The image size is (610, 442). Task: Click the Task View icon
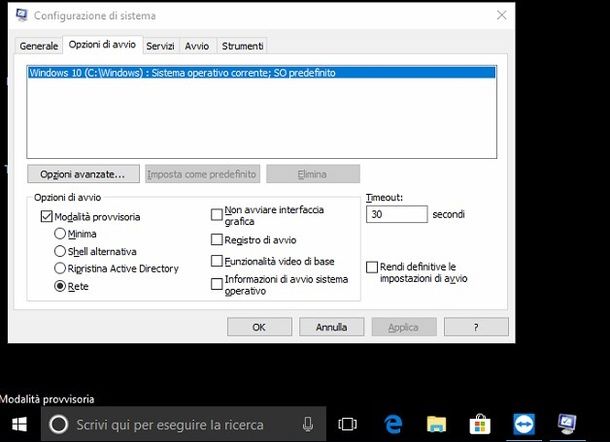pyautogui.click(x=347, y=424)
